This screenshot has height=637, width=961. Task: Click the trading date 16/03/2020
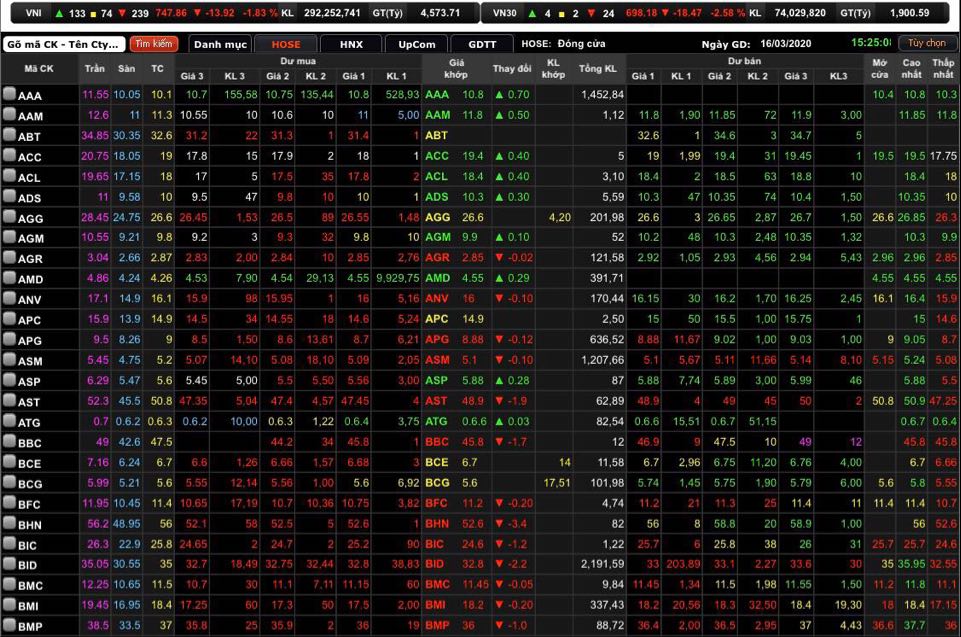[x=785, y=44]
